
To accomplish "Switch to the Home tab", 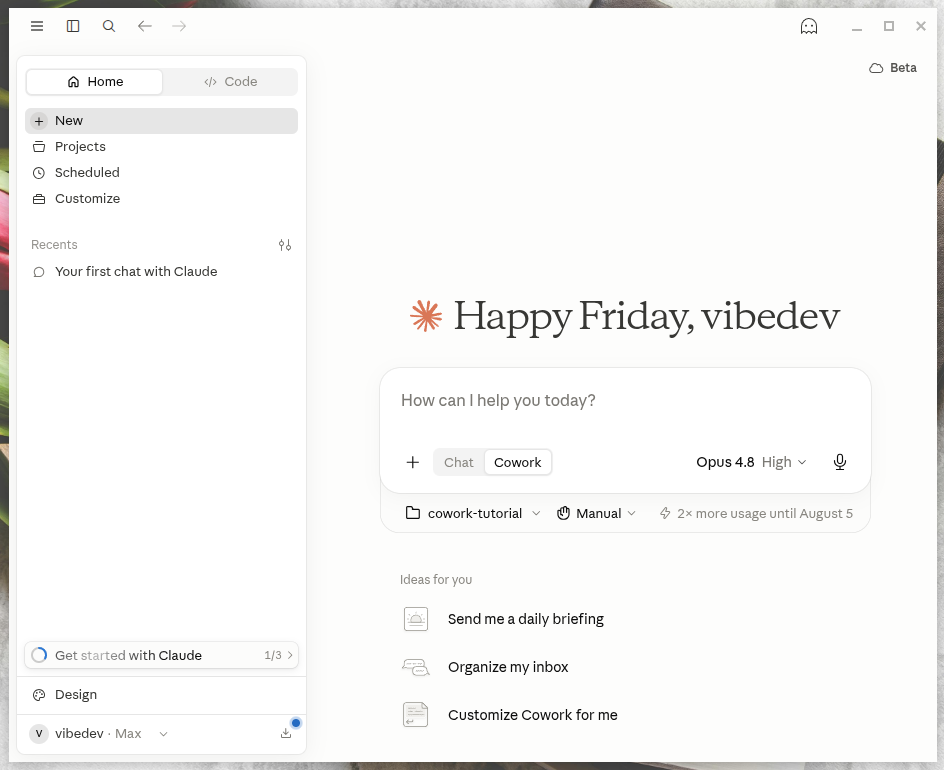I will click(x=95, y=82).
